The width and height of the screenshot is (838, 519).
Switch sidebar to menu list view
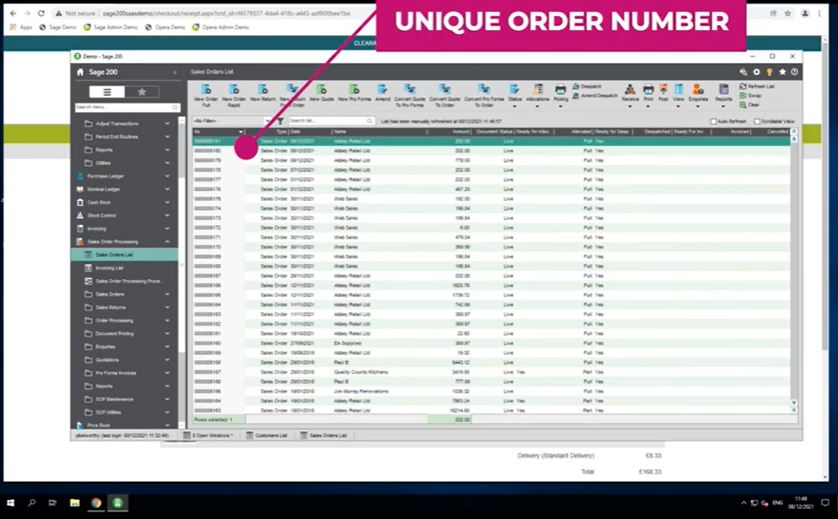click(x=107, y=92)
